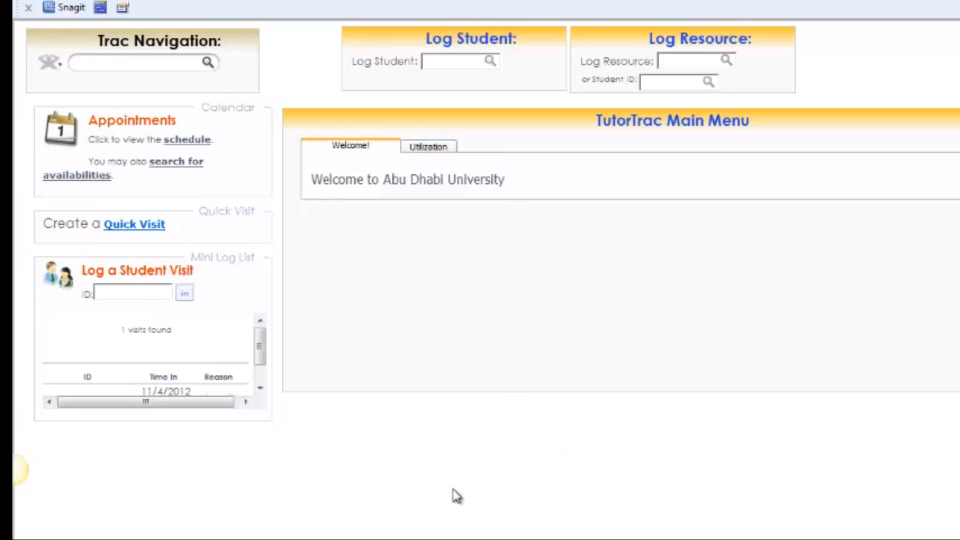Click the Log a Student Visit people icon
Viewport: 960px width, 540px height.
click(59, 275)
